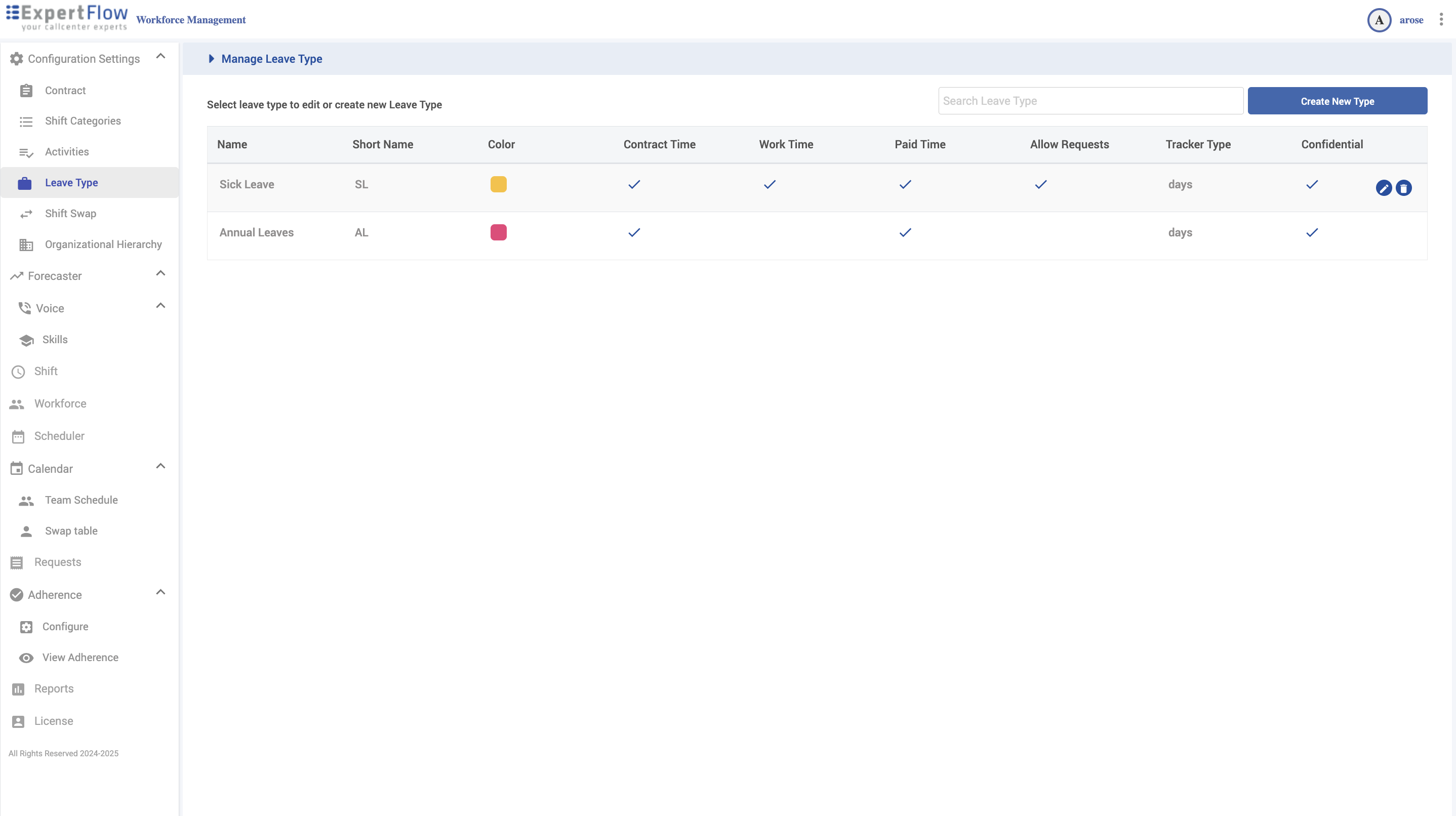The height and width of the screenshot is (816, 1456).
Task: Open the kebab menu next to arose
Action: pos(1441,20)
